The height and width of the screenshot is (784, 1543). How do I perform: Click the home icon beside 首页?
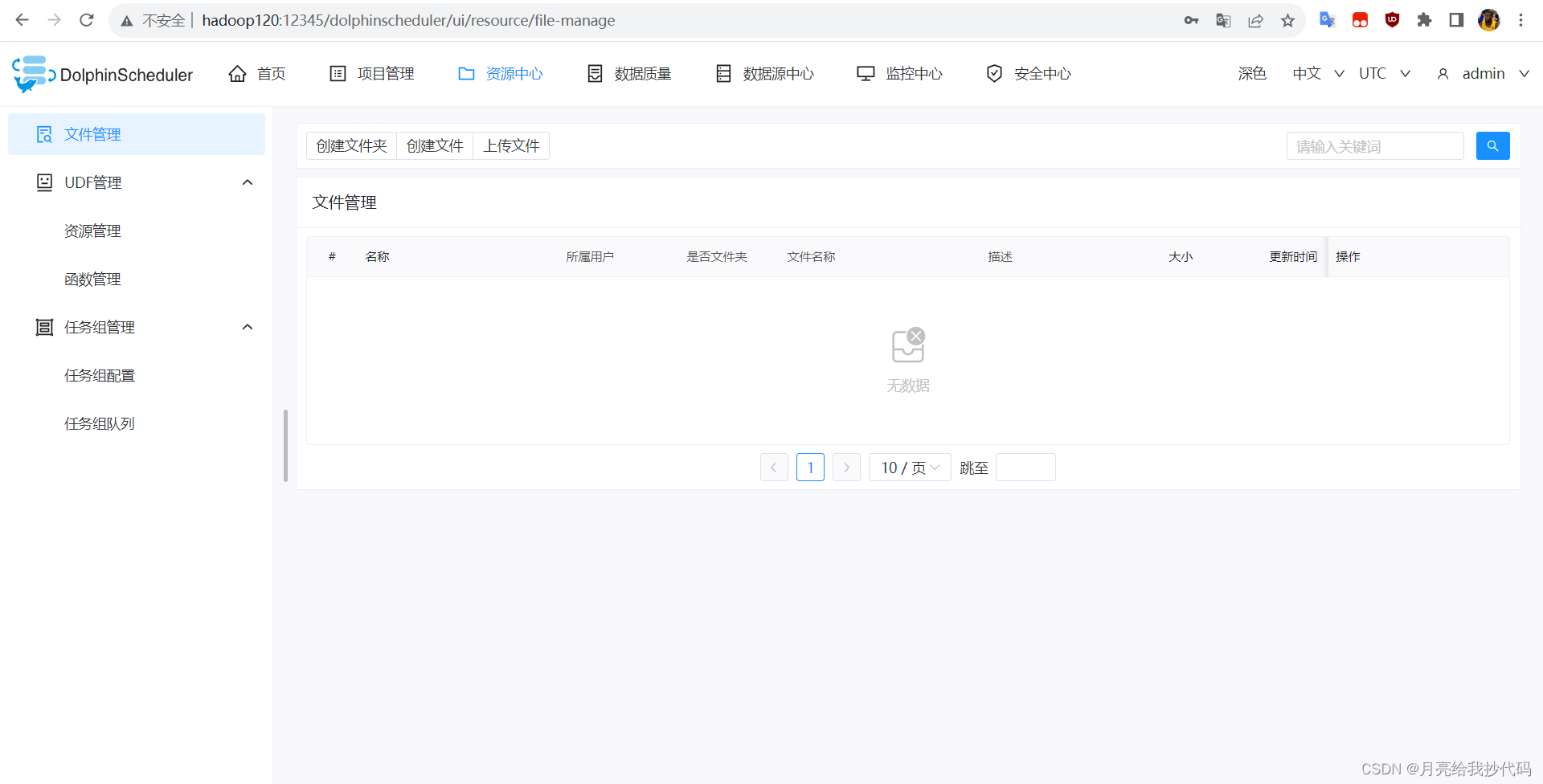tap(237, 74)
